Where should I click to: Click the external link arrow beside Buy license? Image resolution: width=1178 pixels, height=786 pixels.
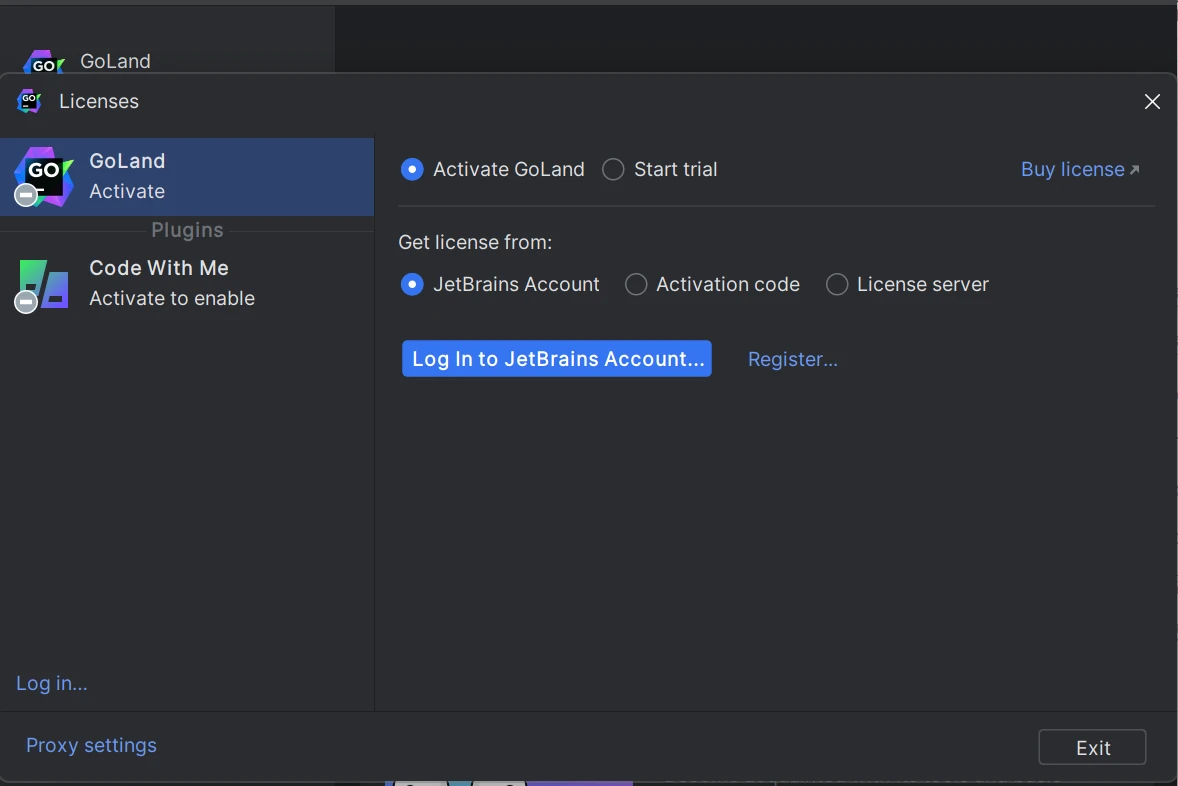(1134, 170)
